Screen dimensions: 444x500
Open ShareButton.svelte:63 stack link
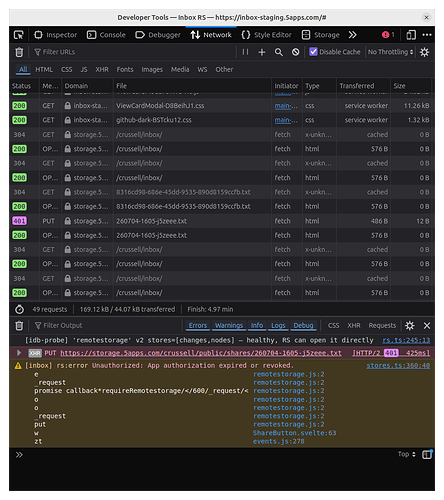coord(294,433)
